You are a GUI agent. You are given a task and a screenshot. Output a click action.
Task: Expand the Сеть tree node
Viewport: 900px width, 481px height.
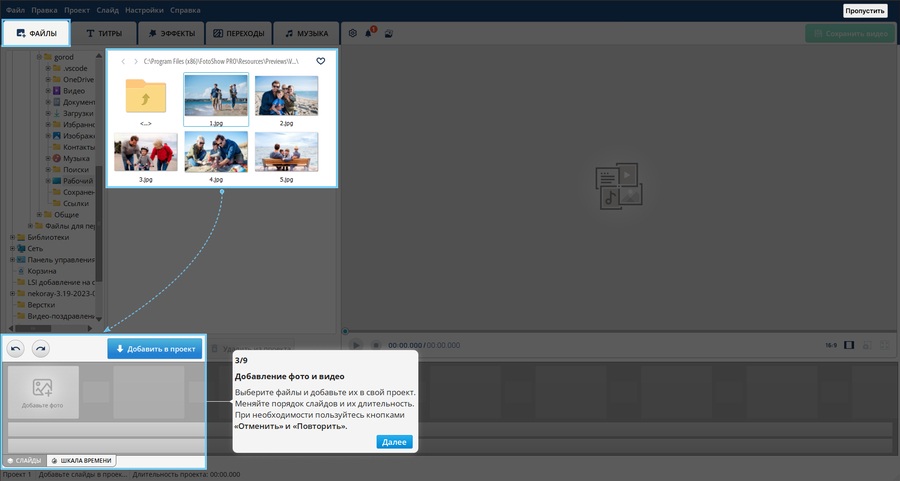12,248
